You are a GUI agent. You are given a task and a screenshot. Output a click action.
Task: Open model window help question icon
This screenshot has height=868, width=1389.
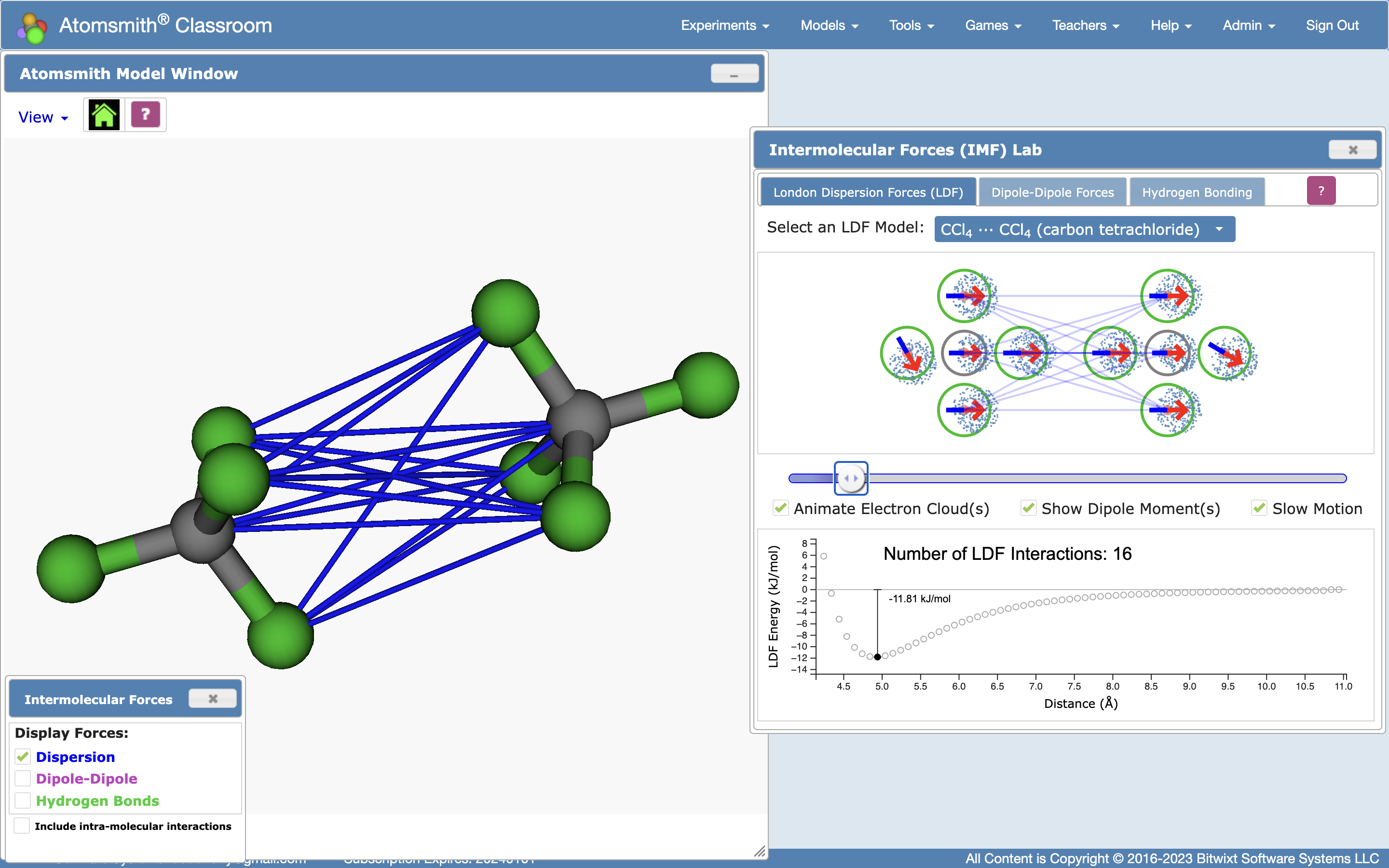click(145, 115)
